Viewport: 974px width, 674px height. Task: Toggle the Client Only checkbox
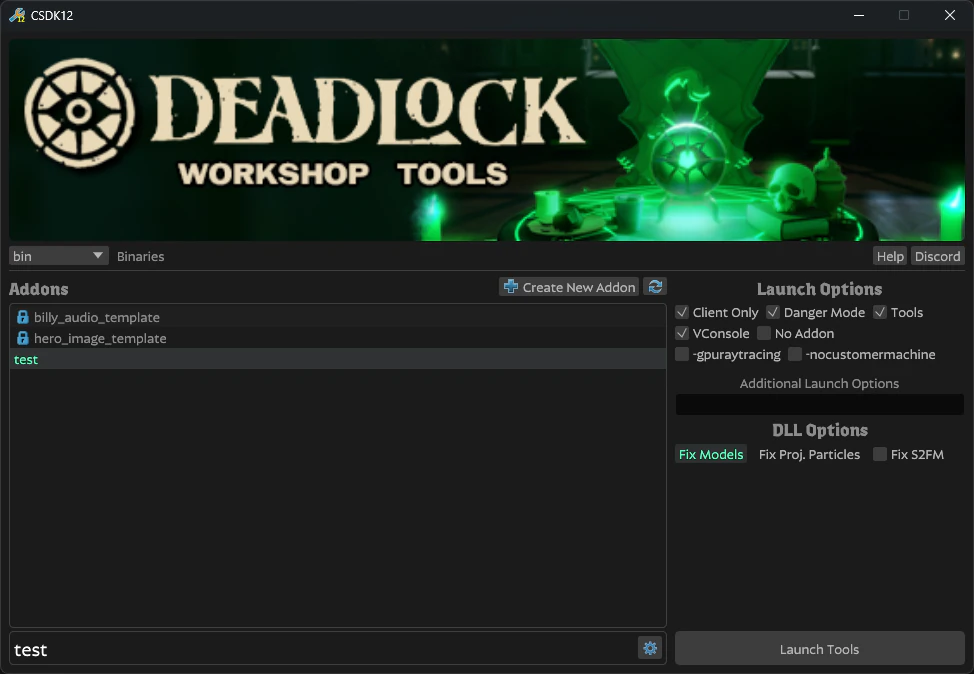[x=682, y=312]
